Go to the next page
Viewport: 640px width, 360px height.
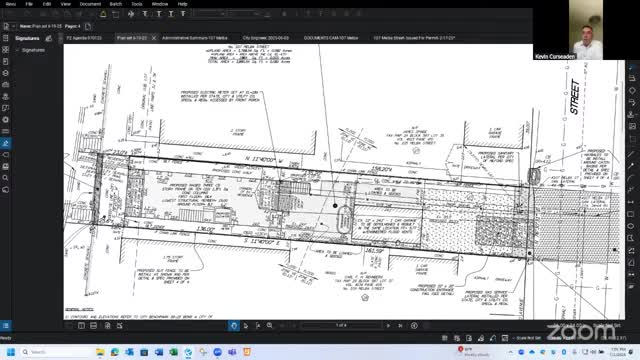pos(388,325)
